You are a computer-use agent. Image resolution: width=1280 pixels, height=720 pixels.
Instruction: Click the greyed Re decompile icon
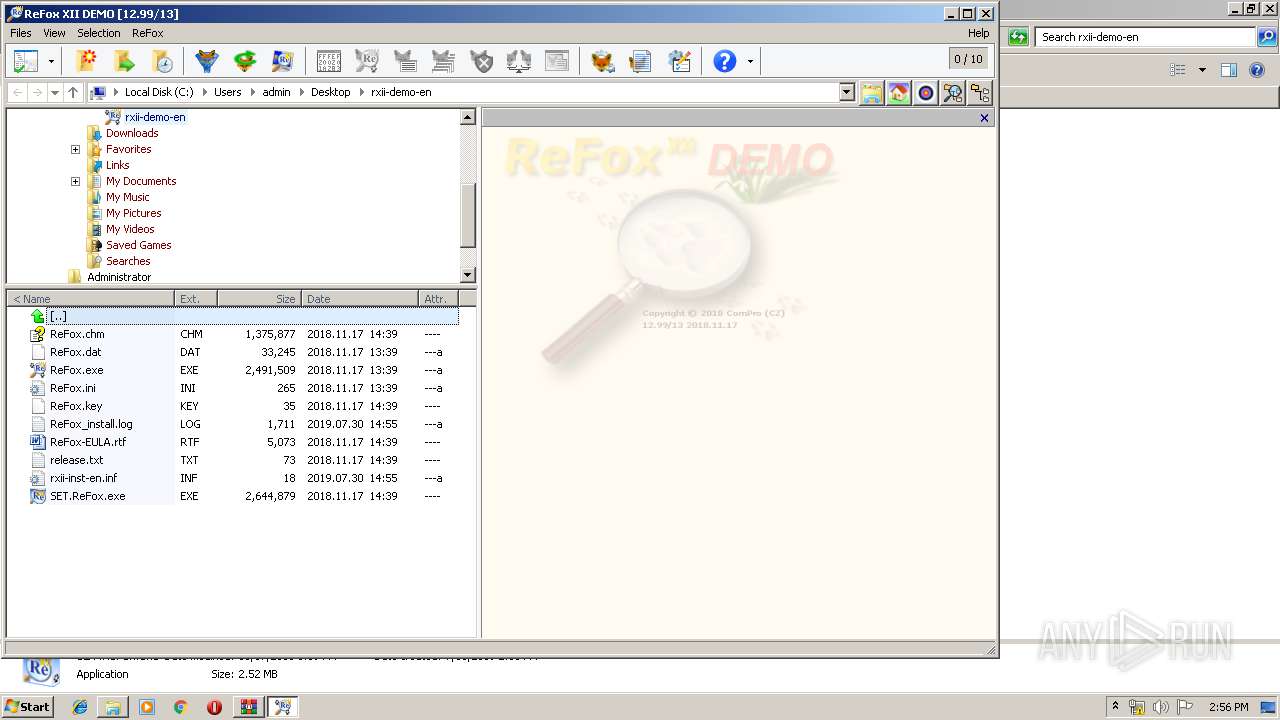[x=366, y=61]
